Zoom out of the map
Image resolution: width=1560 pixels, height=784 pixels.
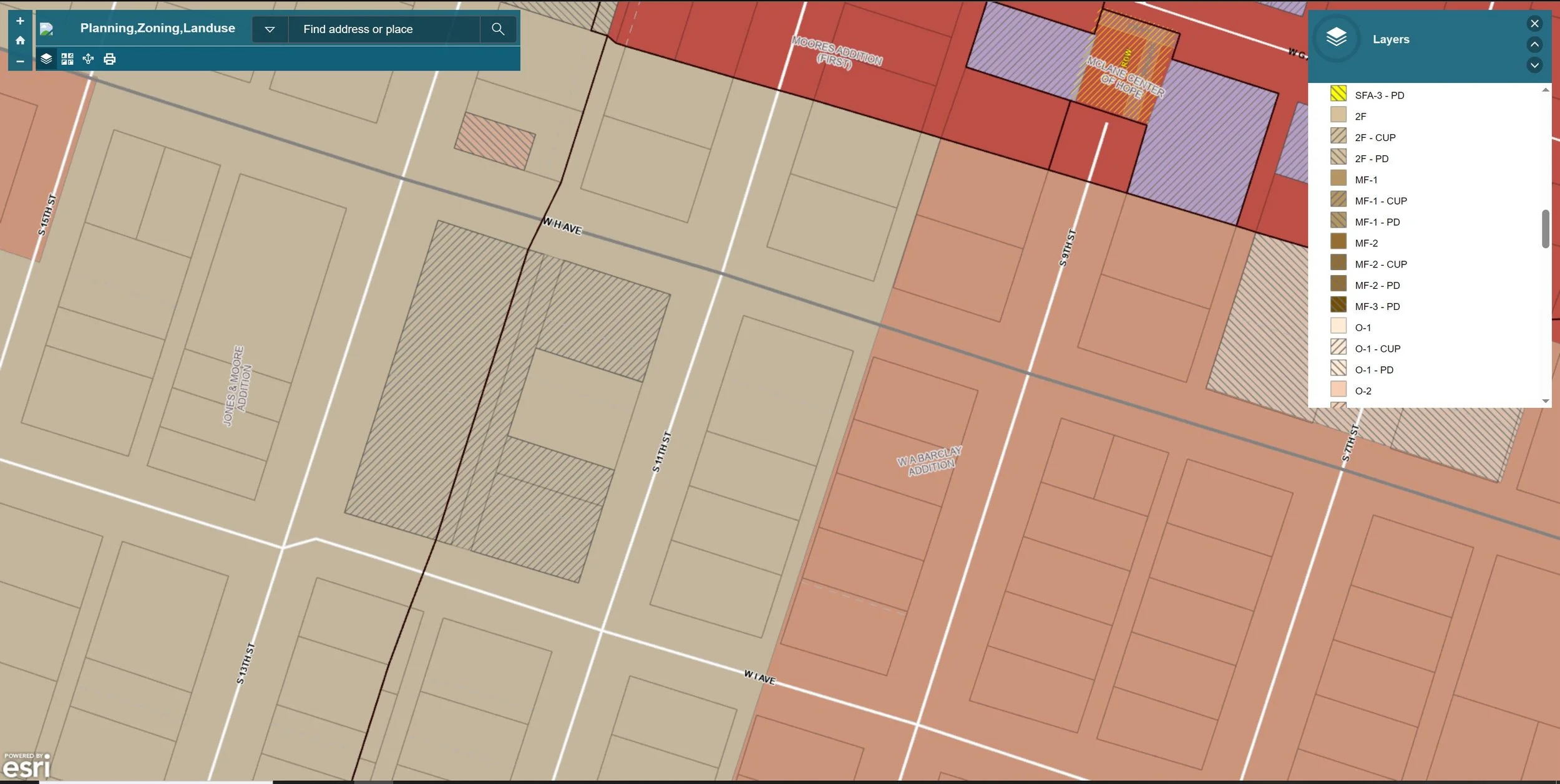click(20, 60)
